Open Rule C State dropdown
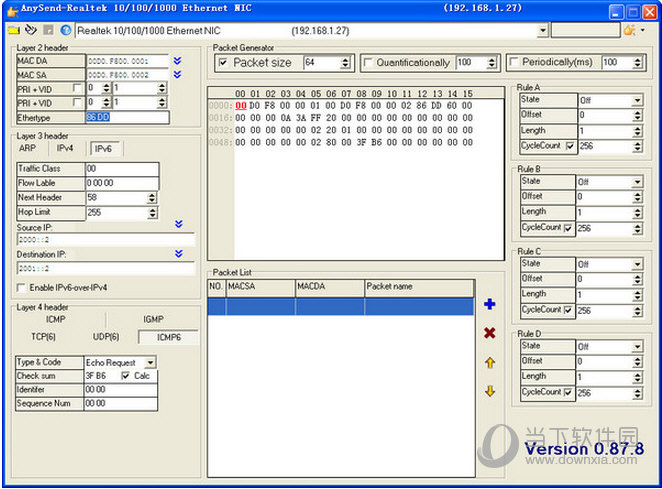Viewport: 662px width, 489px height. tap(637, 264)
